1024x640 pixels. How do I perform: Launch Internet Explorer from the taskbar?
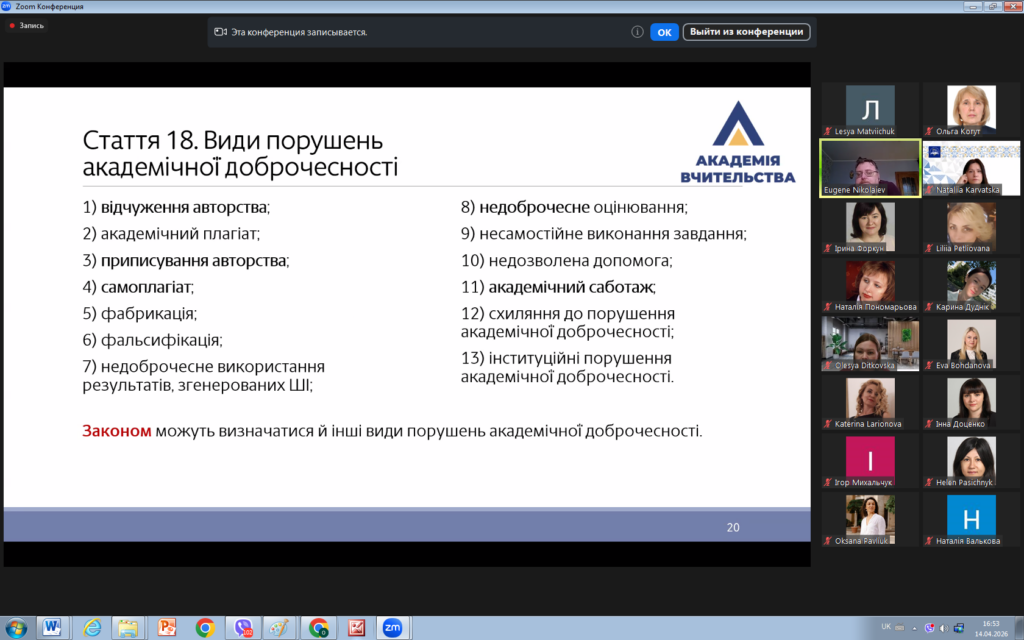tap(91, 627)
